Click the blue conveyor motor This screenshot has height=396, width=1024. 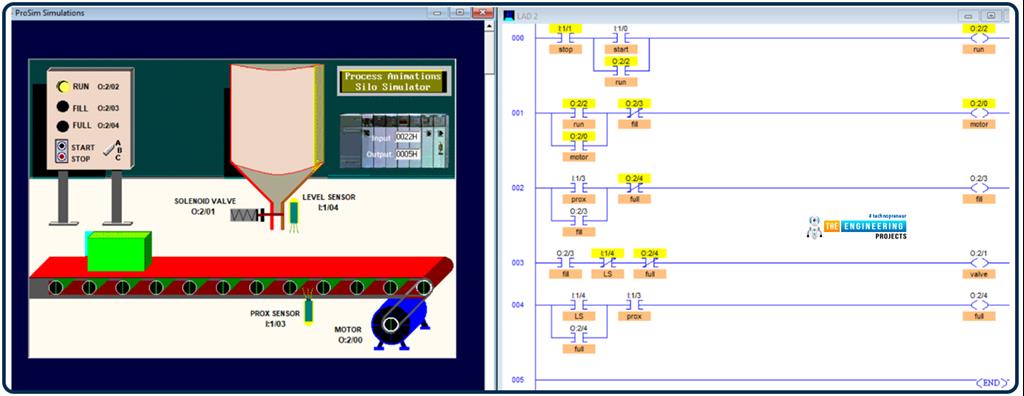[x=399, y=323]
